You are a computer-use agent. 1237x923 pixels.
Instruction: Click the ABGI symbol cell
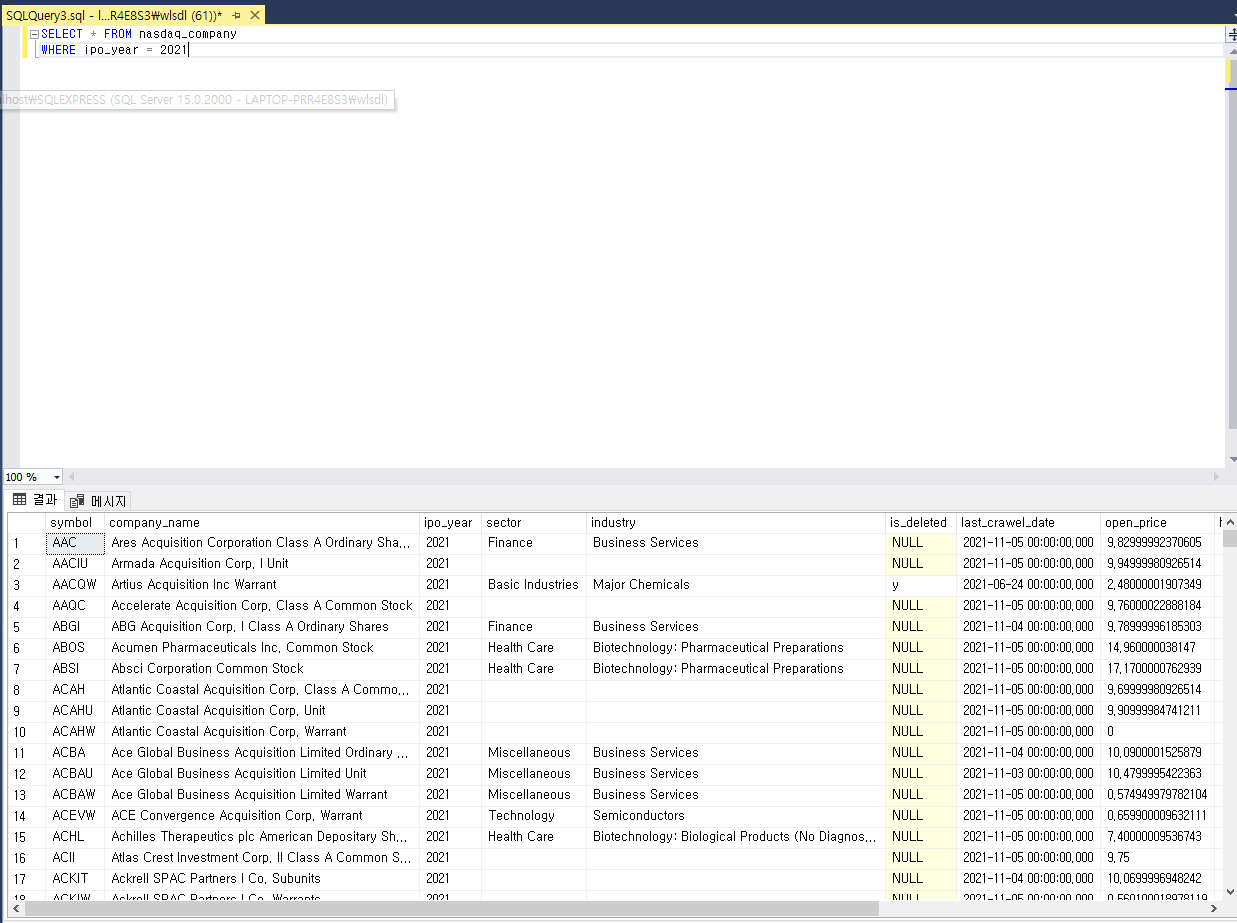(x=75, y=627)
